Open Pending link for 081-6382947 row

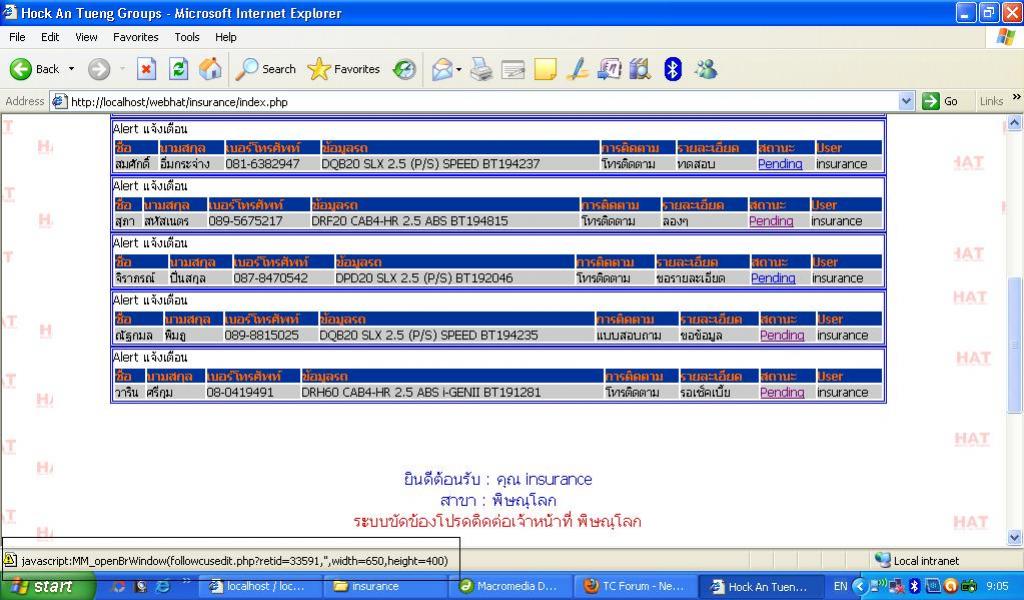[x=780, y=164]
